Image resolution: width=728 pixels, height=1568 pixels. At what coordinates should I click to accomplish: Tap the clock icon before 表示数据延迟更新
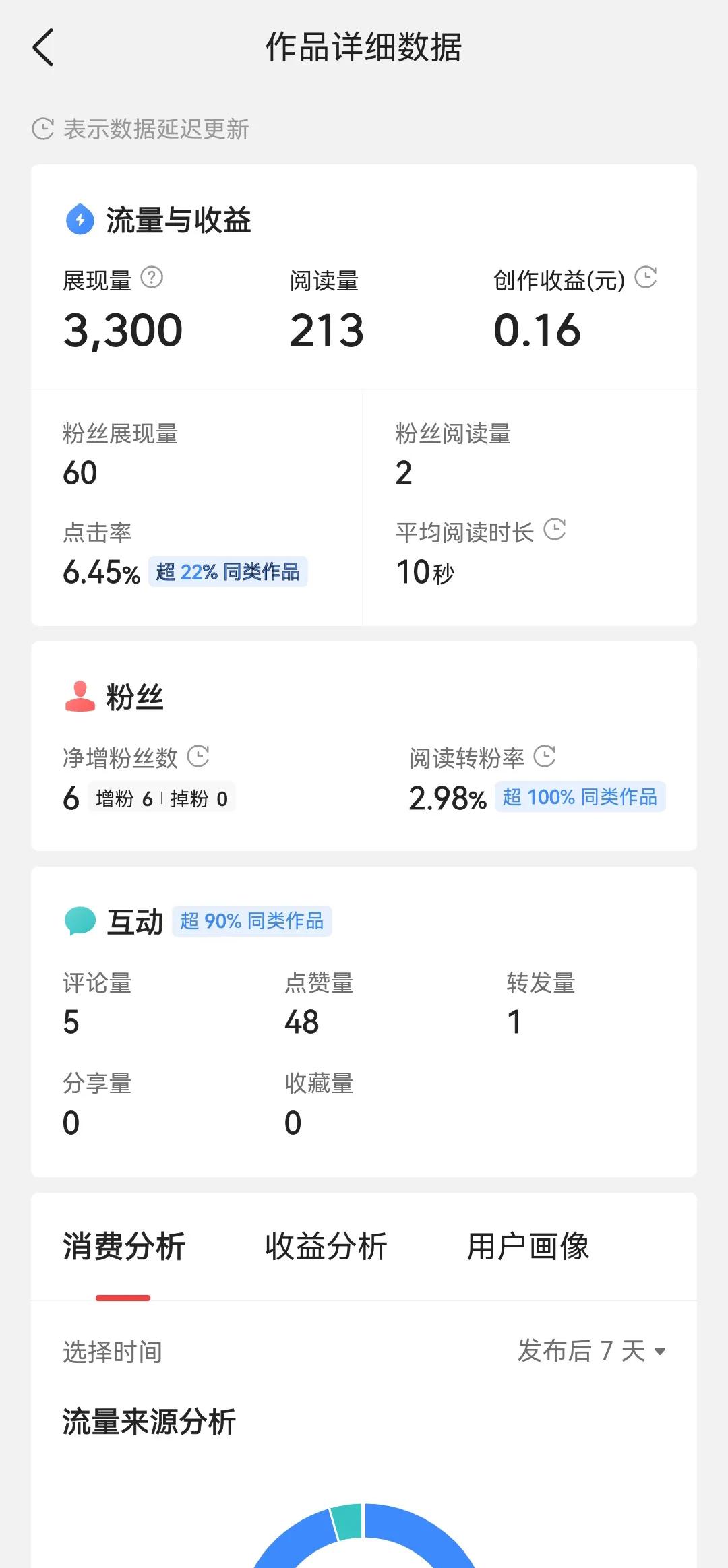tap(43, 129)
